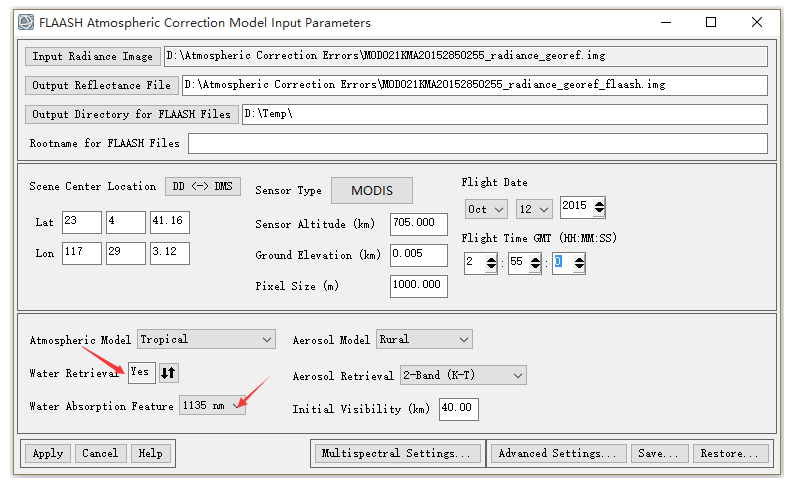Click the longitude seconds field showing 3.12
This screenshot has height=481, width=799.
click(170, 253)
